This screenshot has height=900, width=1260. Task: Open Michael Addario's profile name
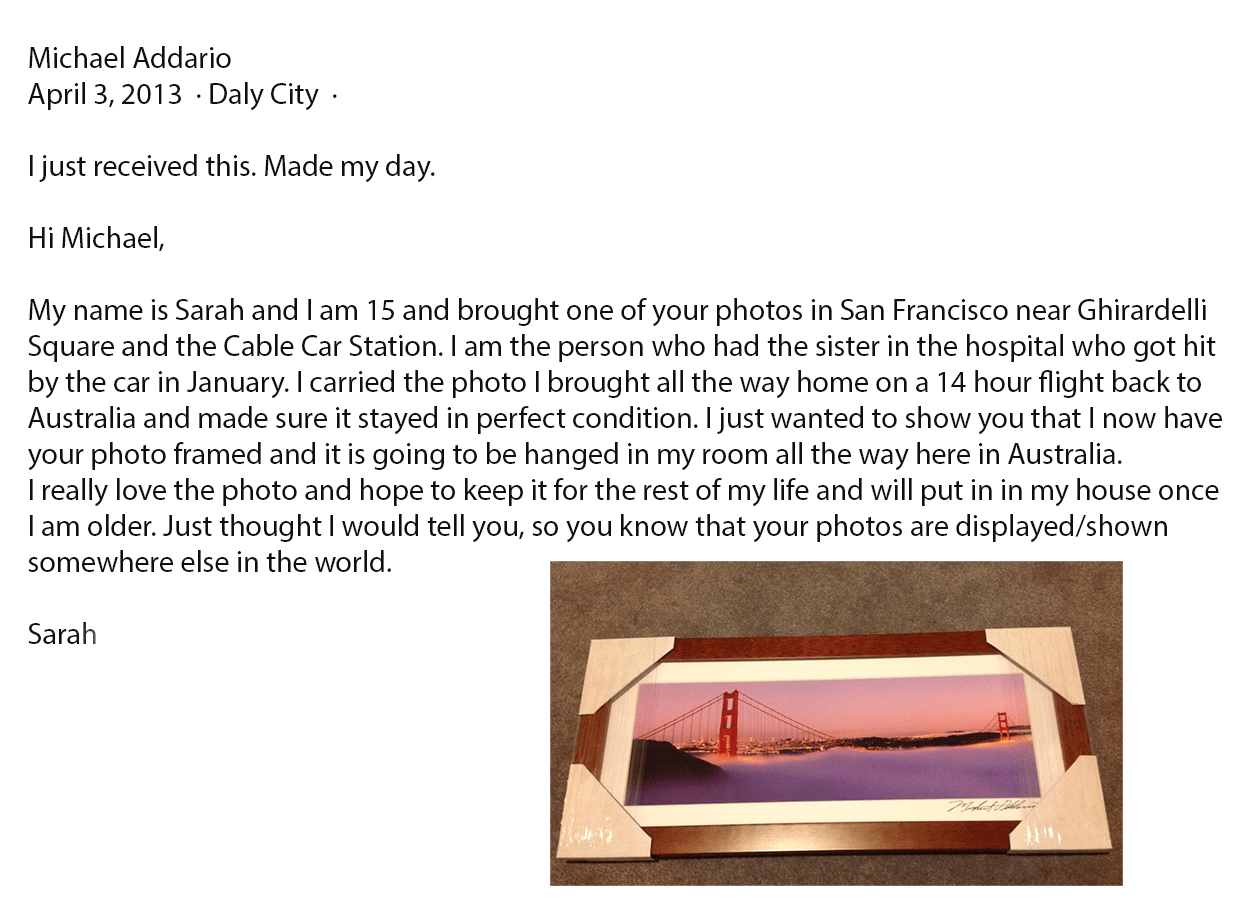coord(129,58)
